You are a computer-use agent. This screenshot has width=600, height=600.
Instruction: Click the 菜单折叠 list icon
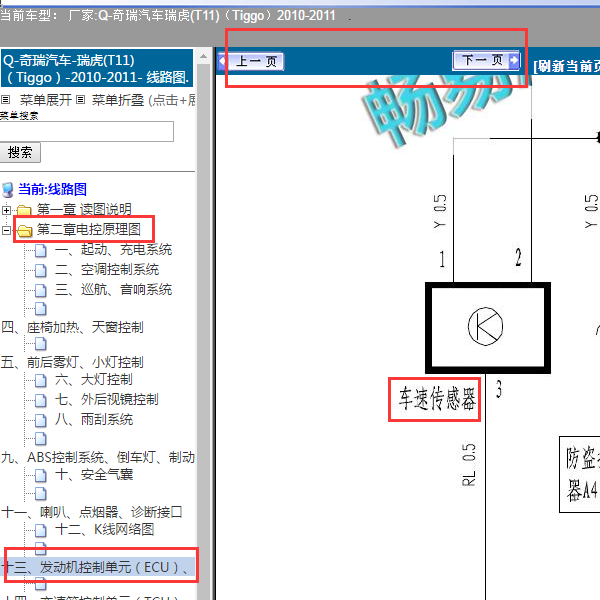point(80,100)
